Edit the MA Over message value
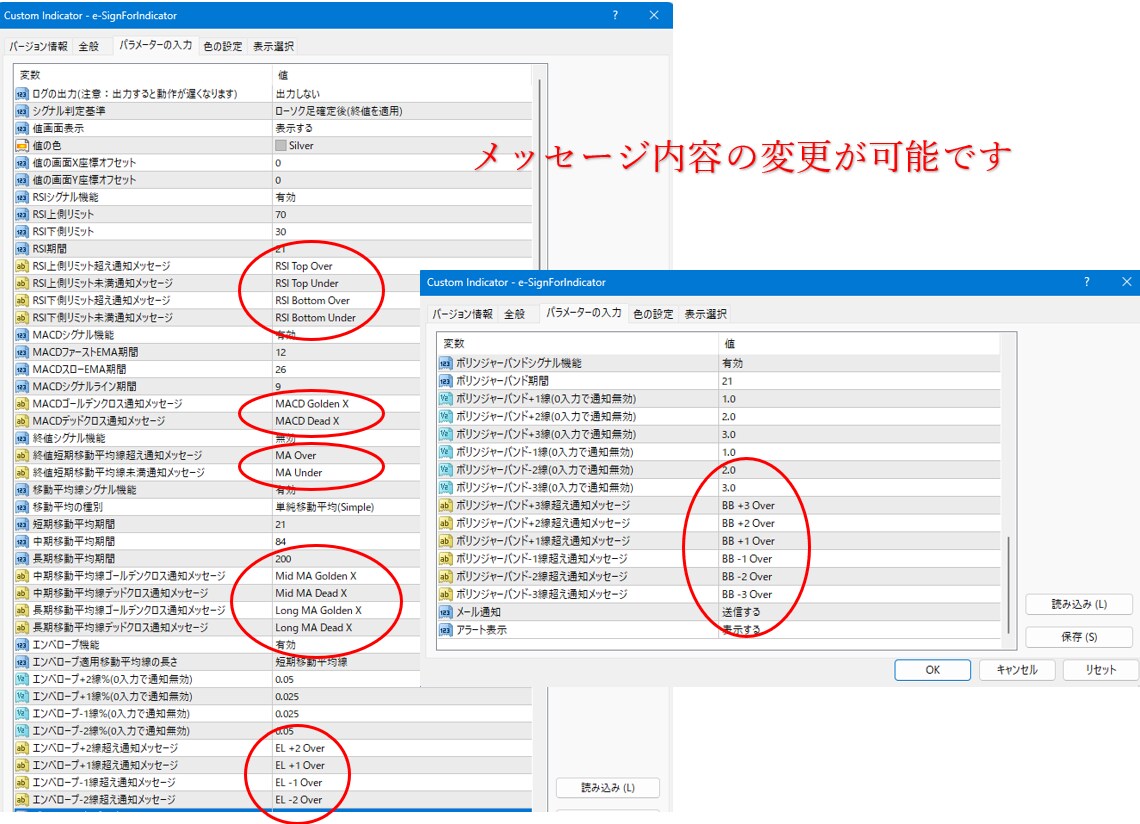 click(x=346, y=455)
